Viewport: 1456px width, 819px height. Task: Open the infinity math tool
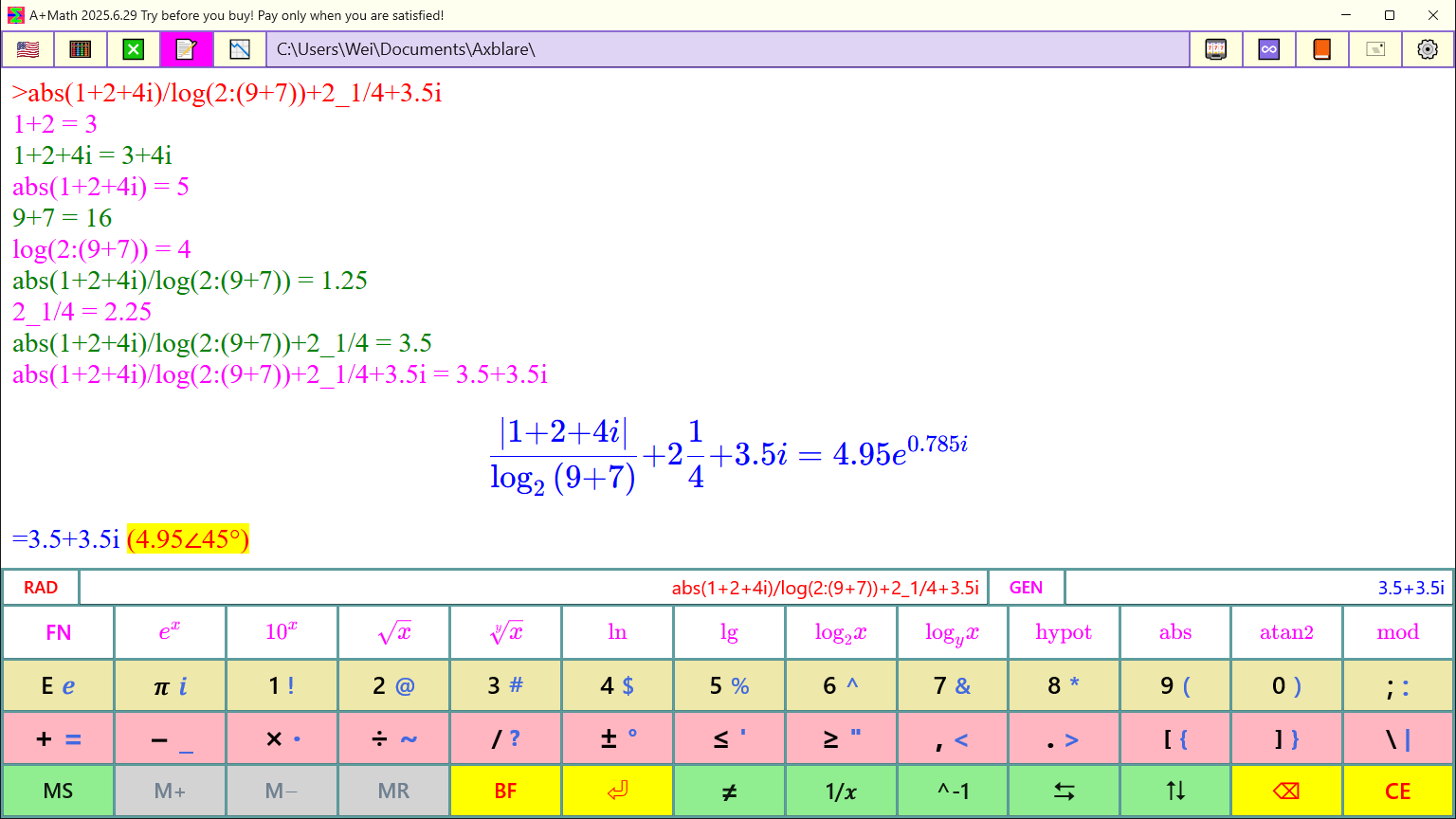click(x=1268, y=48)
